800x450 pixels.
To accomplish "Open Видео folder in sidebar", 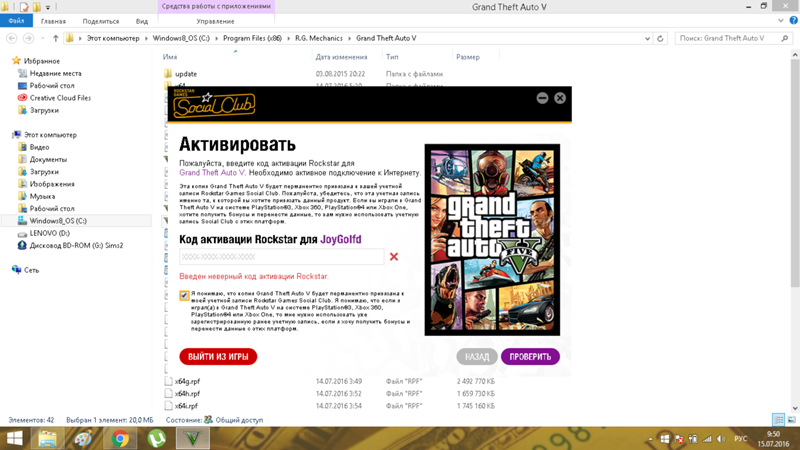I will [39, 147].
